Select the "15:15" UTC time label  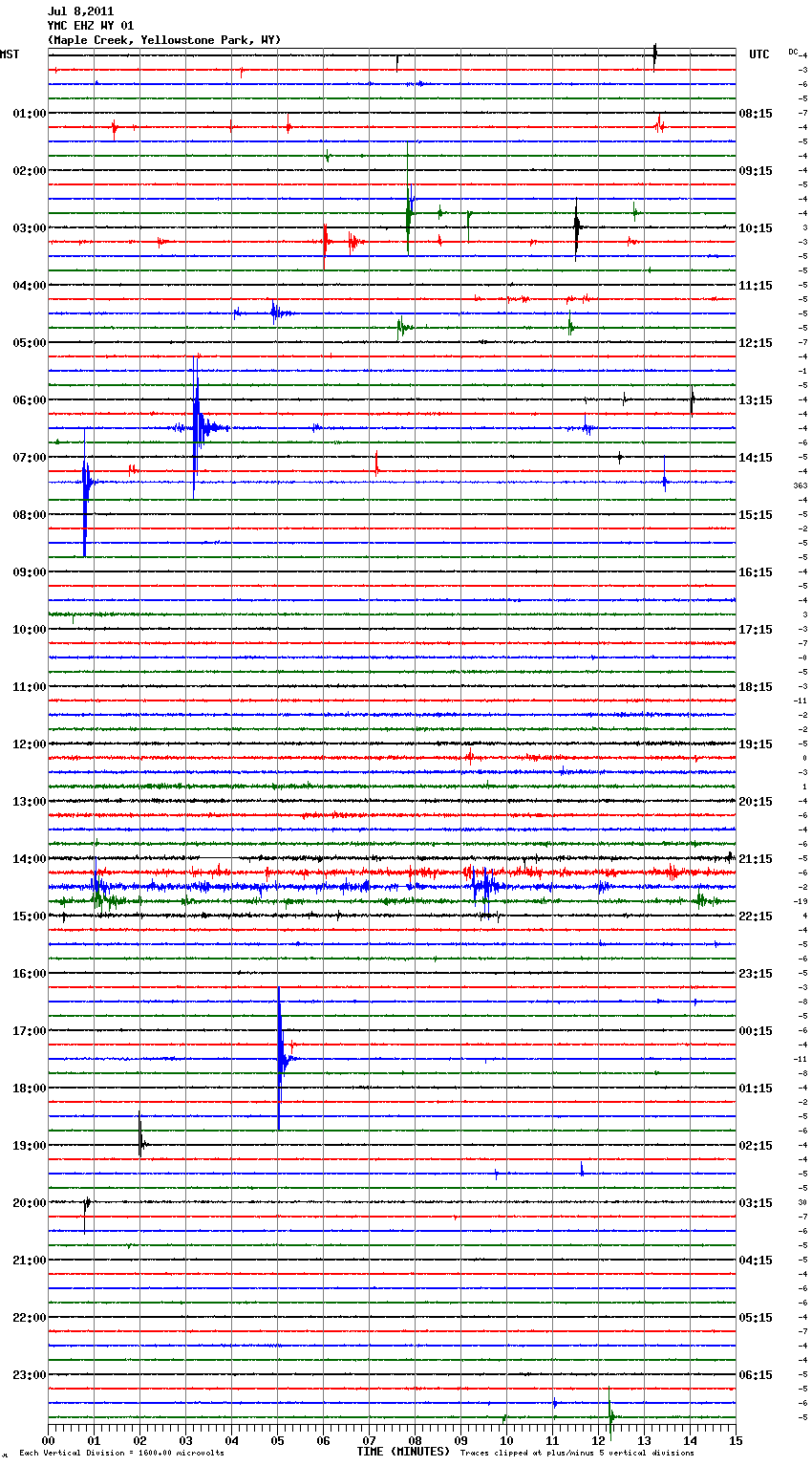tap(756, 515)
